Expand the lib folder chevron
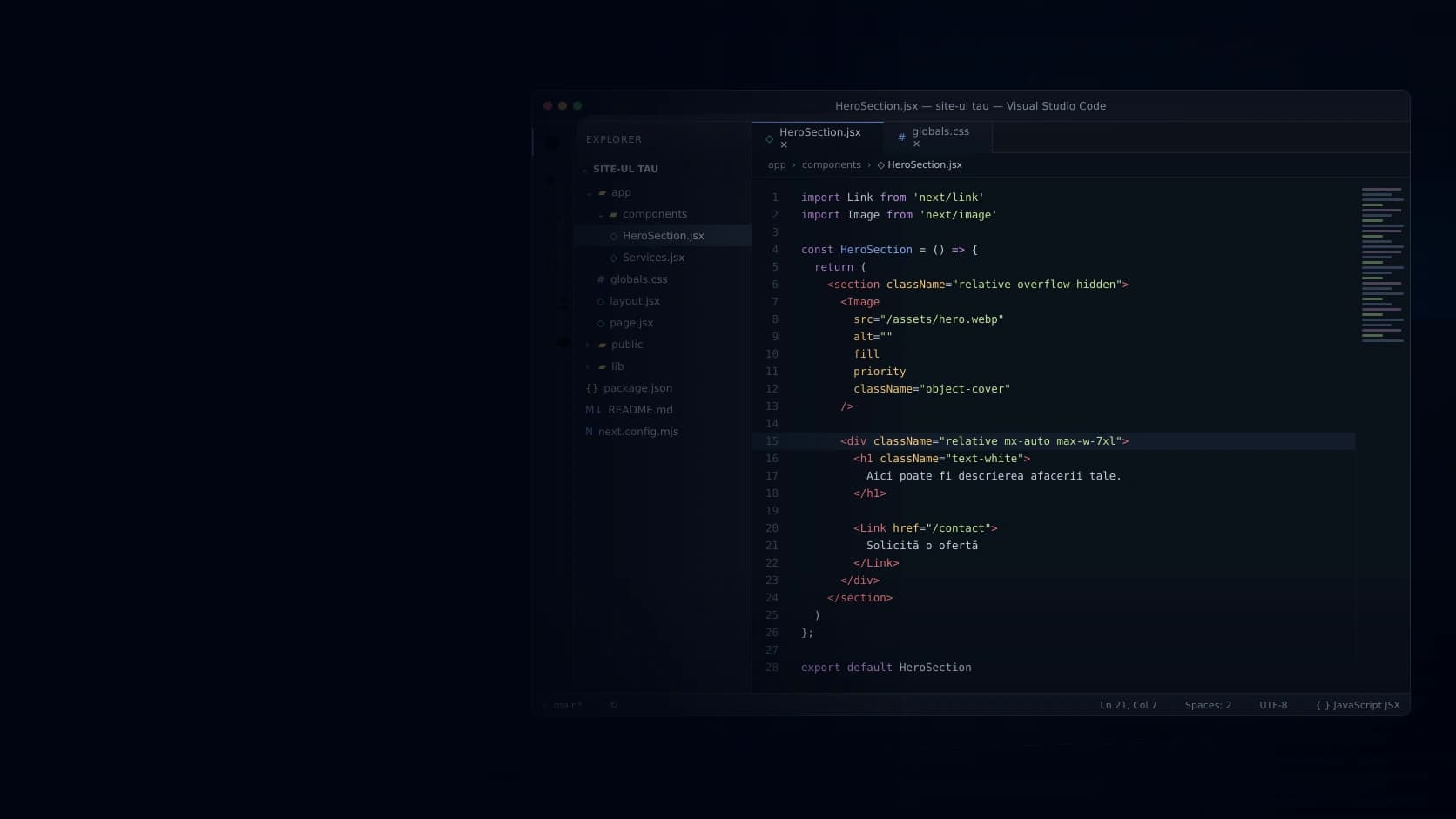 click(588, 367)
